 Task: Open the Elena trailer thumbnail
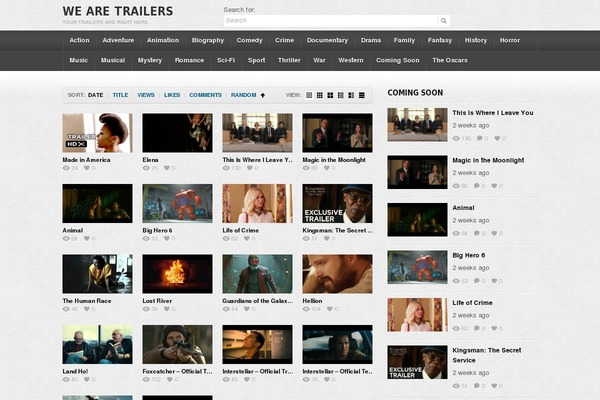178,133
